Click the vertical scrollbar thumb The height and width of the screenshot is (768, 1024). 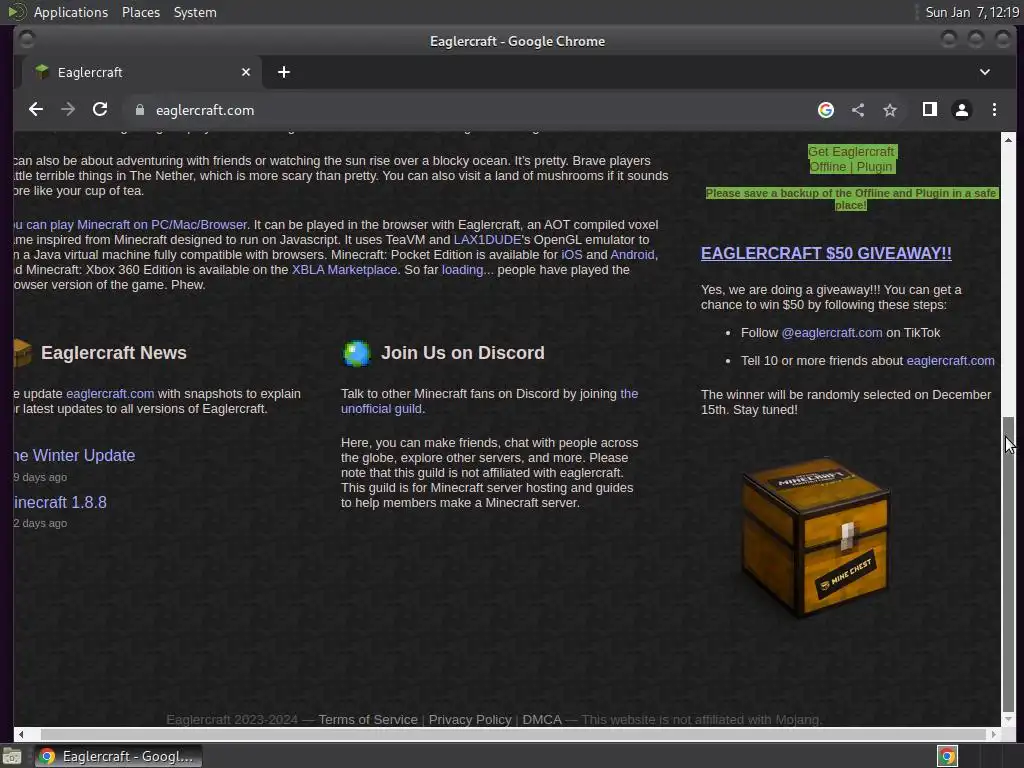point(1008,564)
